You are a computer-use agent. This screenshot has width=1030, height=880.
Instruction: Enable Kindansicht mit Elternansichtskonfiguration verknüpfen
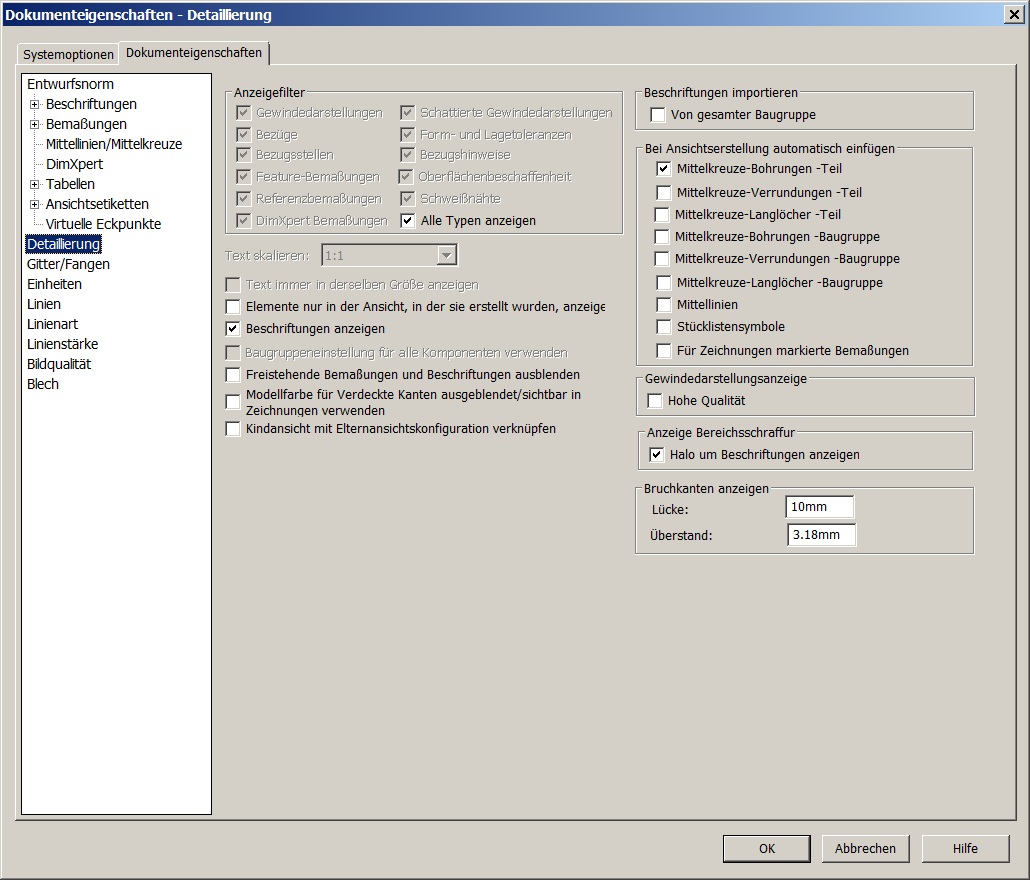point(233,429)
